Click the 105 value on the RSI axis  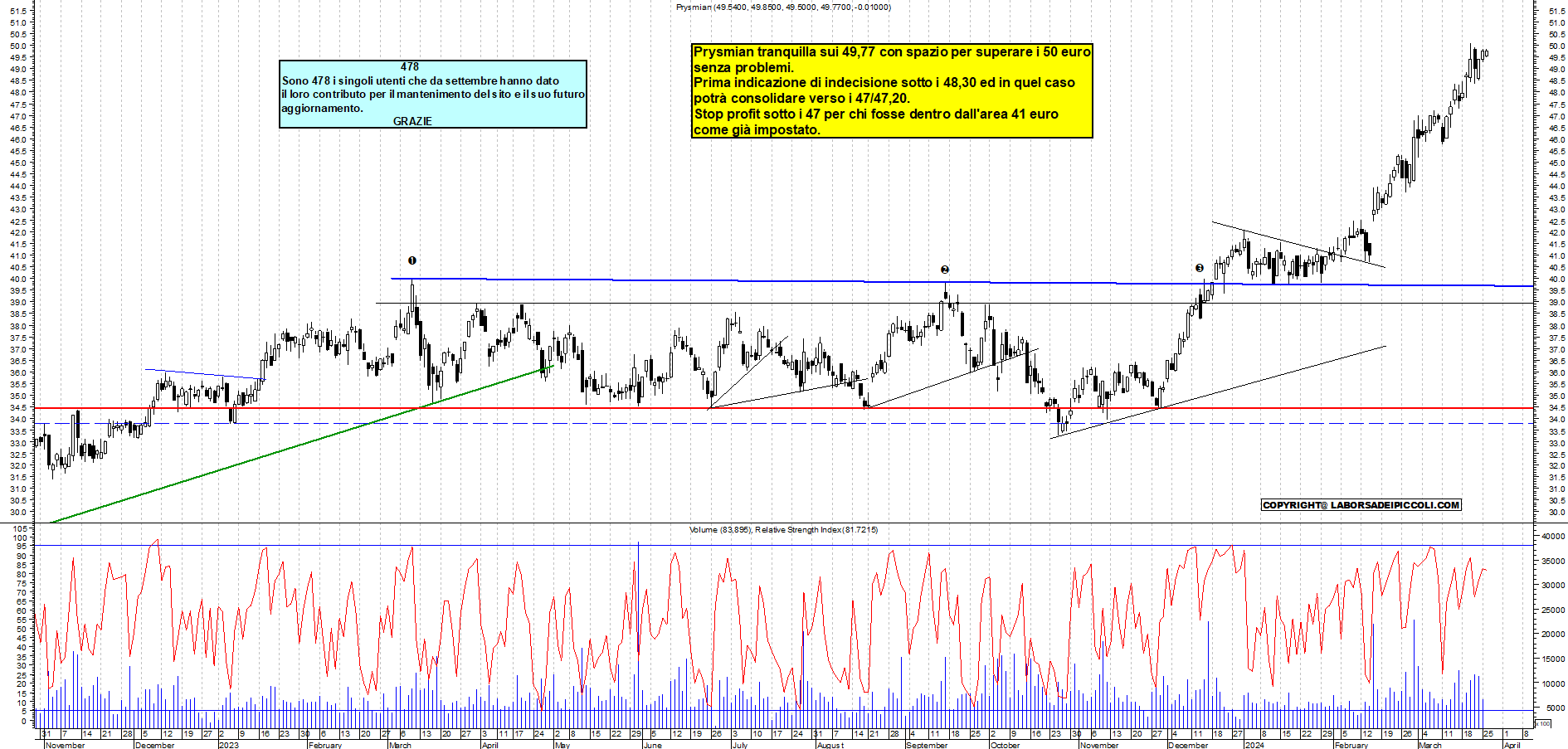click(x=21, y=528)
